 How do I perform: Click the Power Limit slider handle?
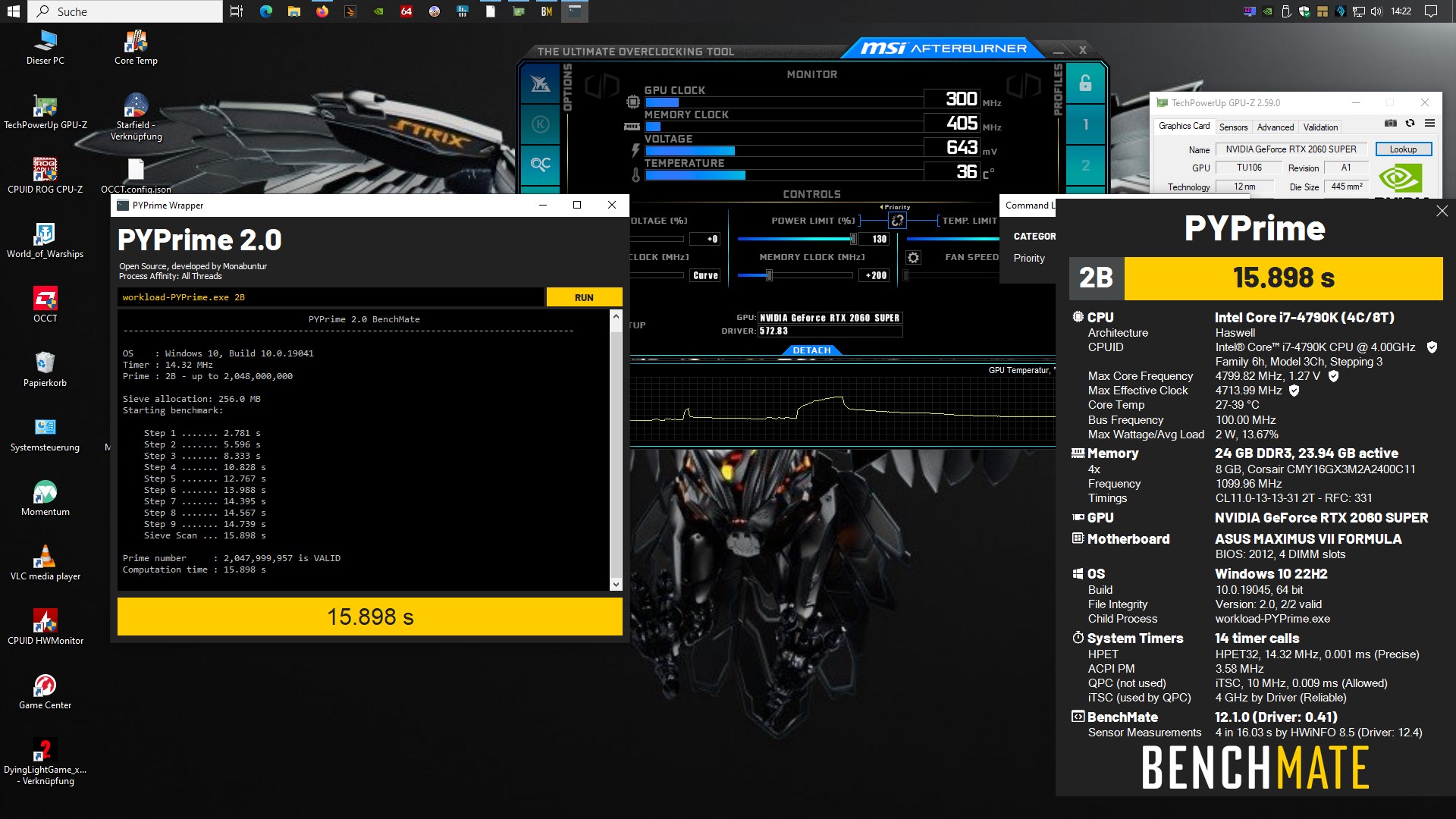coord(853,239)
